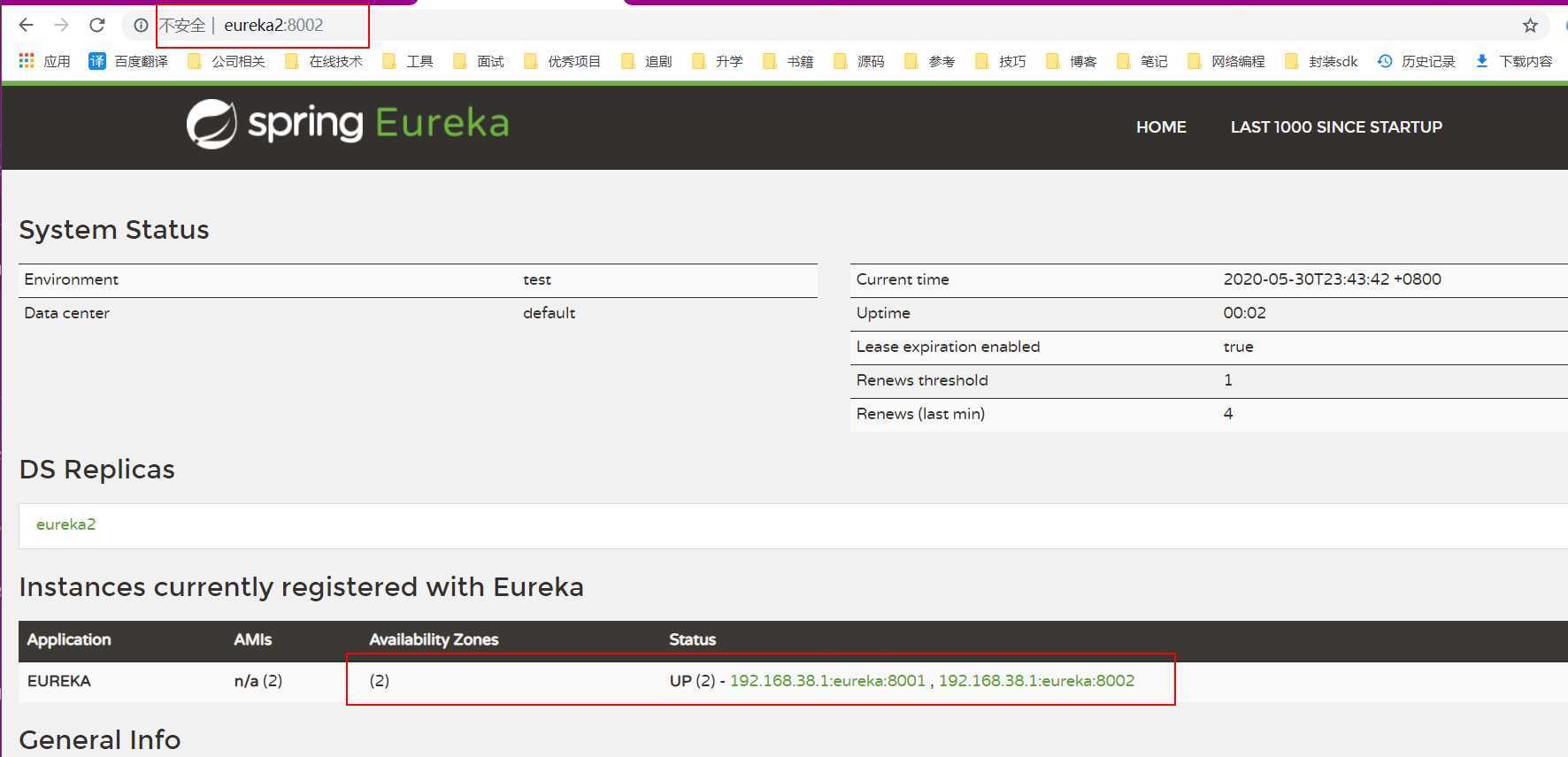The image size is (1568, 757).
Task: Reload the Eureka page
Action: tap(97, 26)
